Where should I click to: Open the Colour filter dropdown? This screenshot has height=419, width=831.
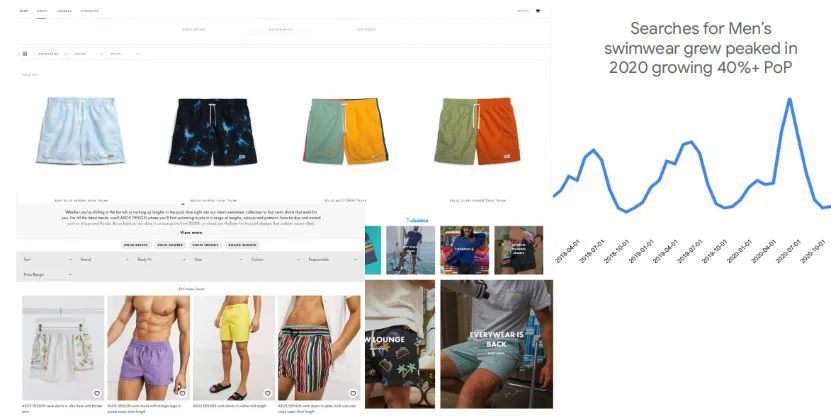(x=276, y=260)
